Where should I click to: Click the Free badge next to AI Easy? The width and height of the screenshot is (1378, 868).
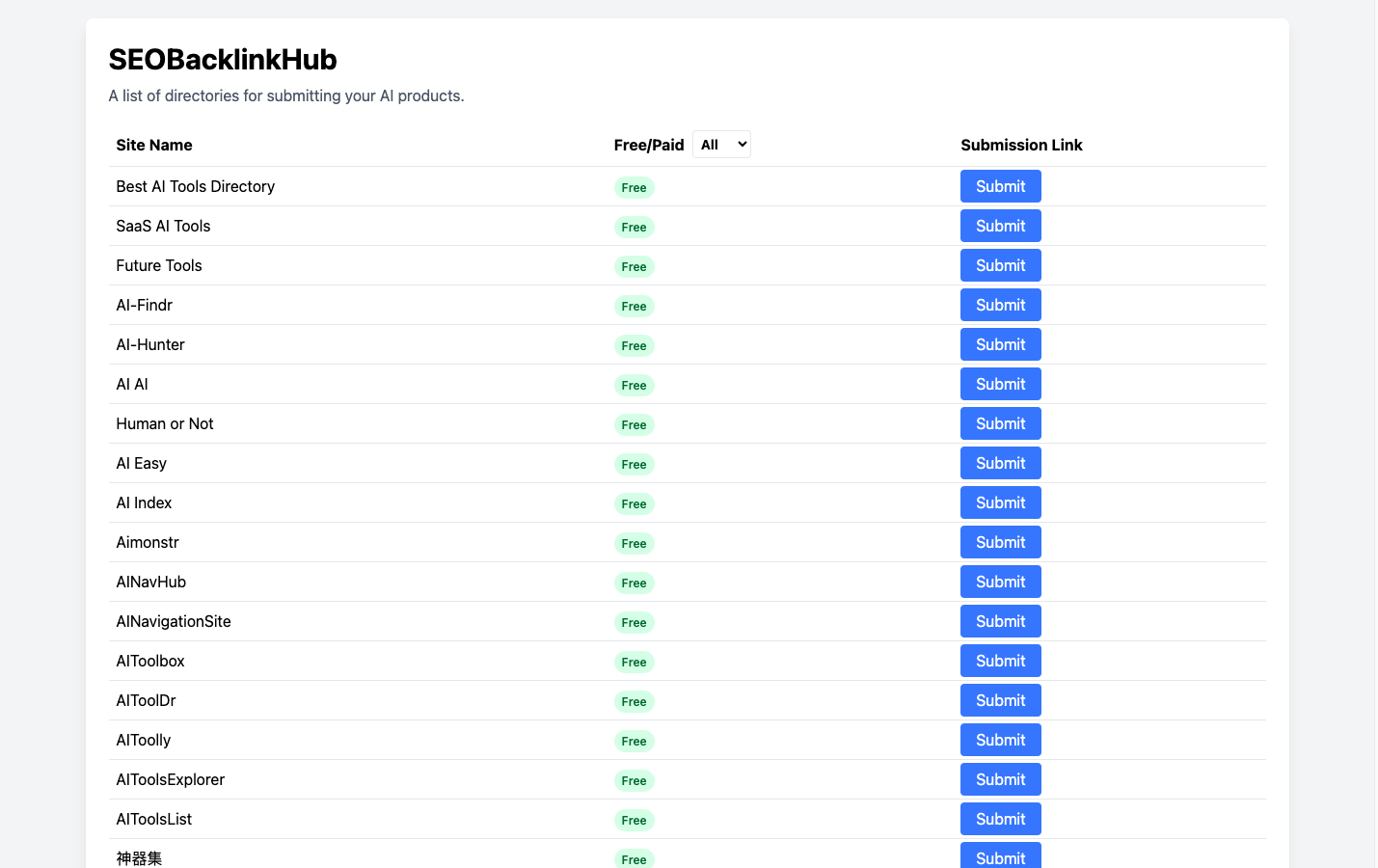coord(634,464)
